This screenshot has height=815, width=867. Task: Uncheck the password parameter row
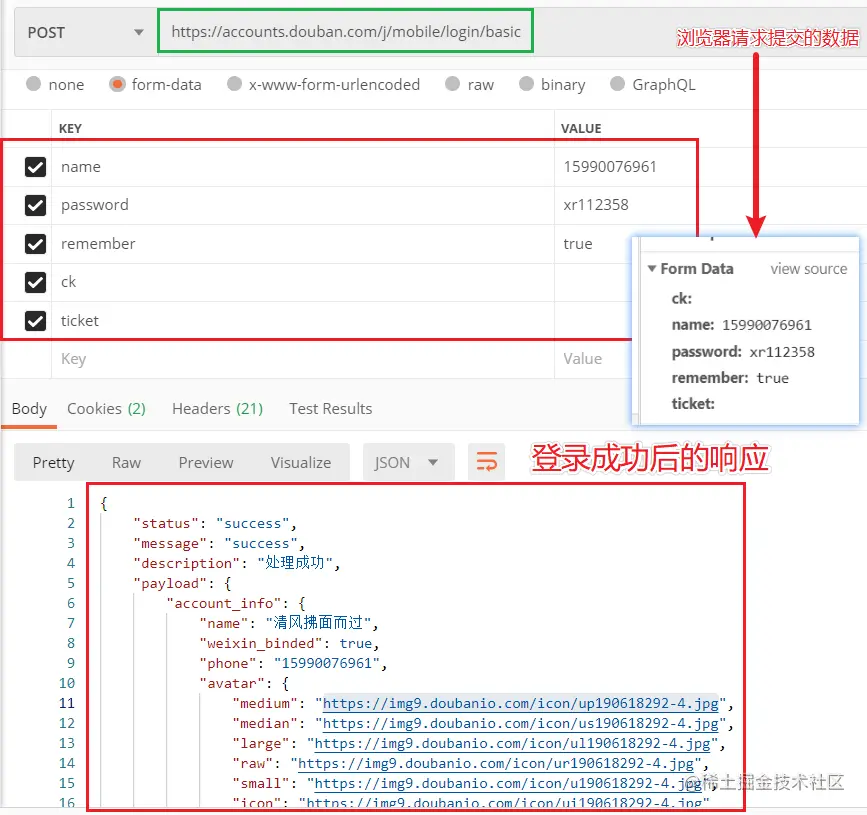tap(35, 205)
